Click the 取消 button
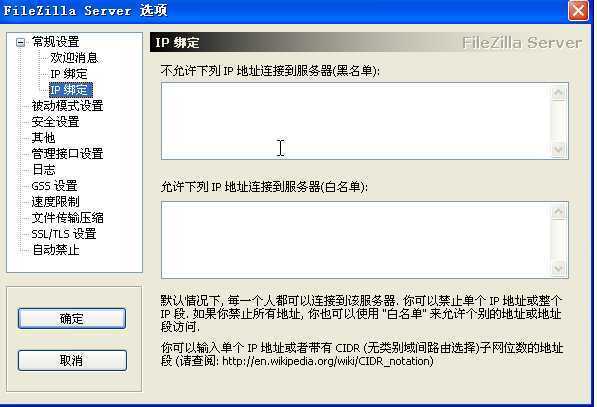The width and height of the screenshot is (597, 407). click(72, 360)
